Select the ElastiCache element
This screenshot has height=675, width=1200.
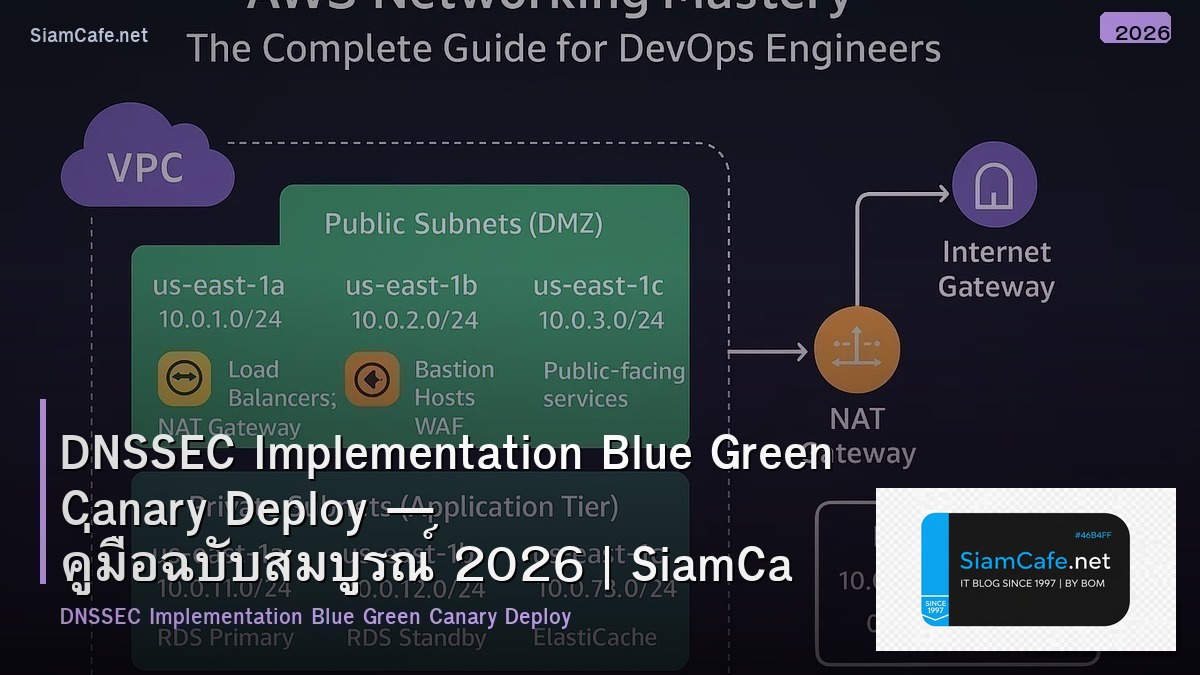(597, 637)
